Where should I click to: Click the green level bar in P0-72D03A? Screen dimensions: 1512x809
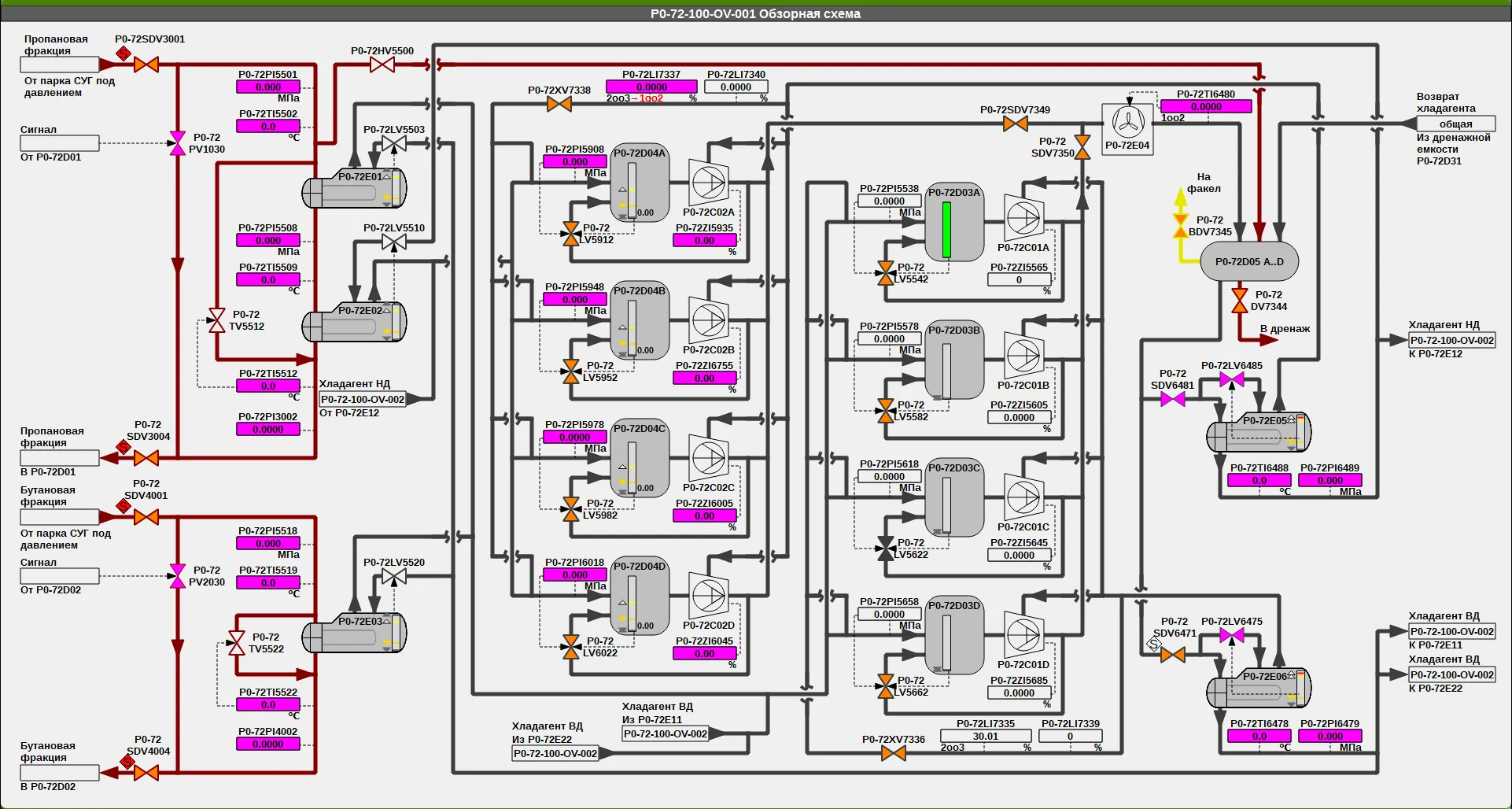point(946,230)
